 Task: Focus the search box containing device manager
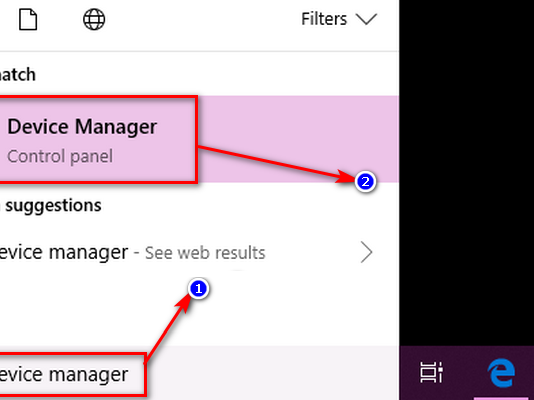(x=72, y=374)
